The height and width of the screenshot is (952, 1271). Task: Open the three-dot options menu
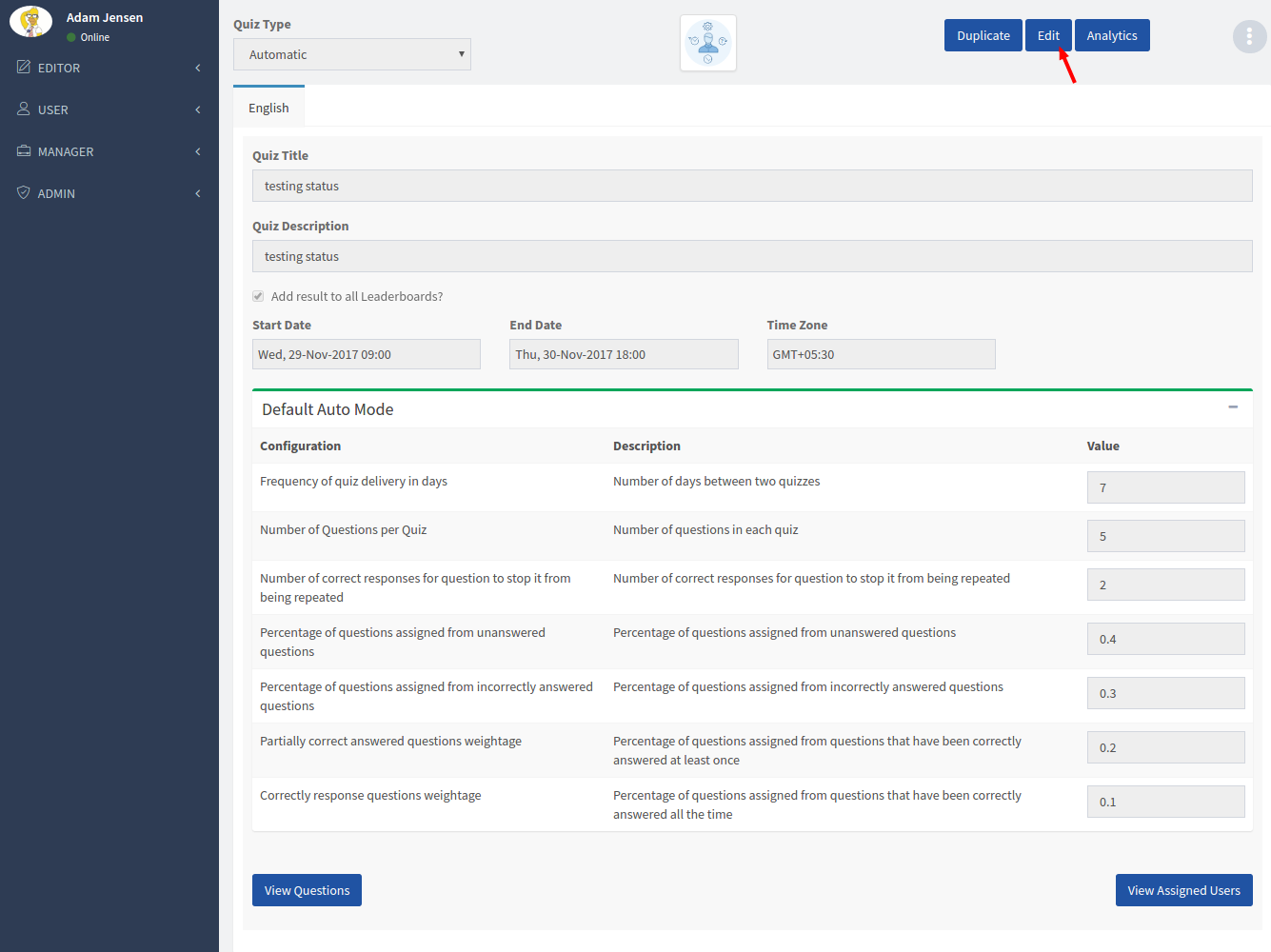[x=1249, y=36]
